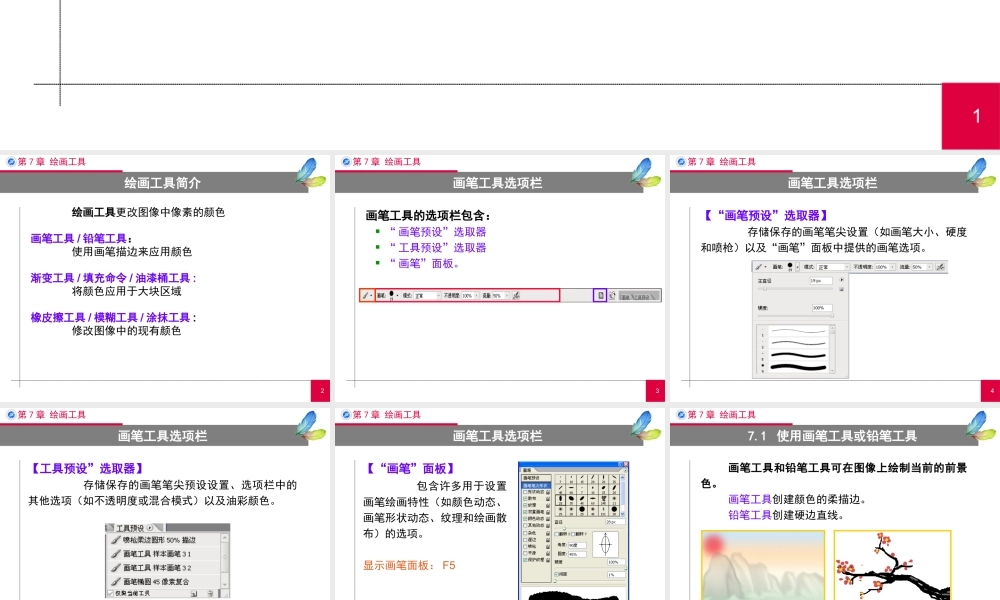
Task: Select the 7.1 使用画笔工具或铅笔工具 slide title
Action: 832,436
